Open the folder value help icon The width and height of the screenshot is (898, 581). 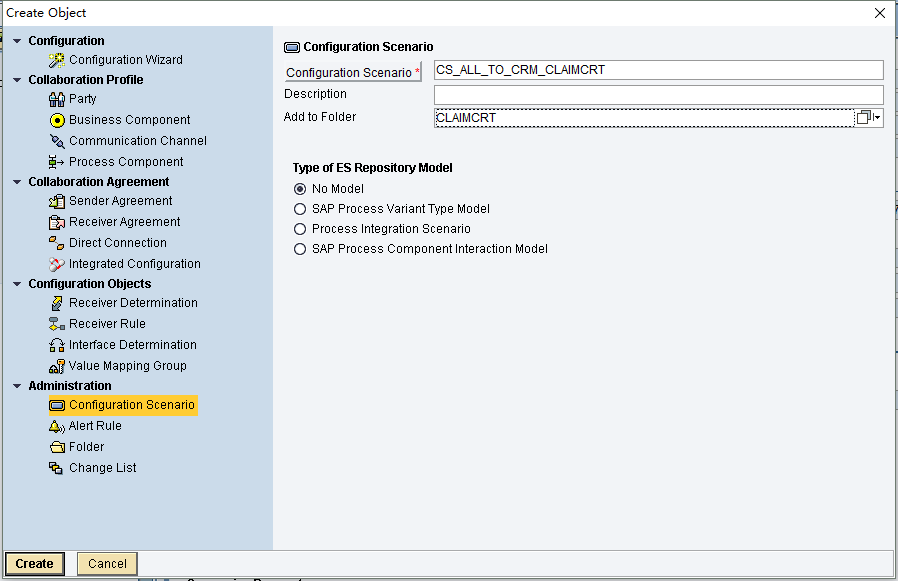pyautogui.click(x=863, y=117)
